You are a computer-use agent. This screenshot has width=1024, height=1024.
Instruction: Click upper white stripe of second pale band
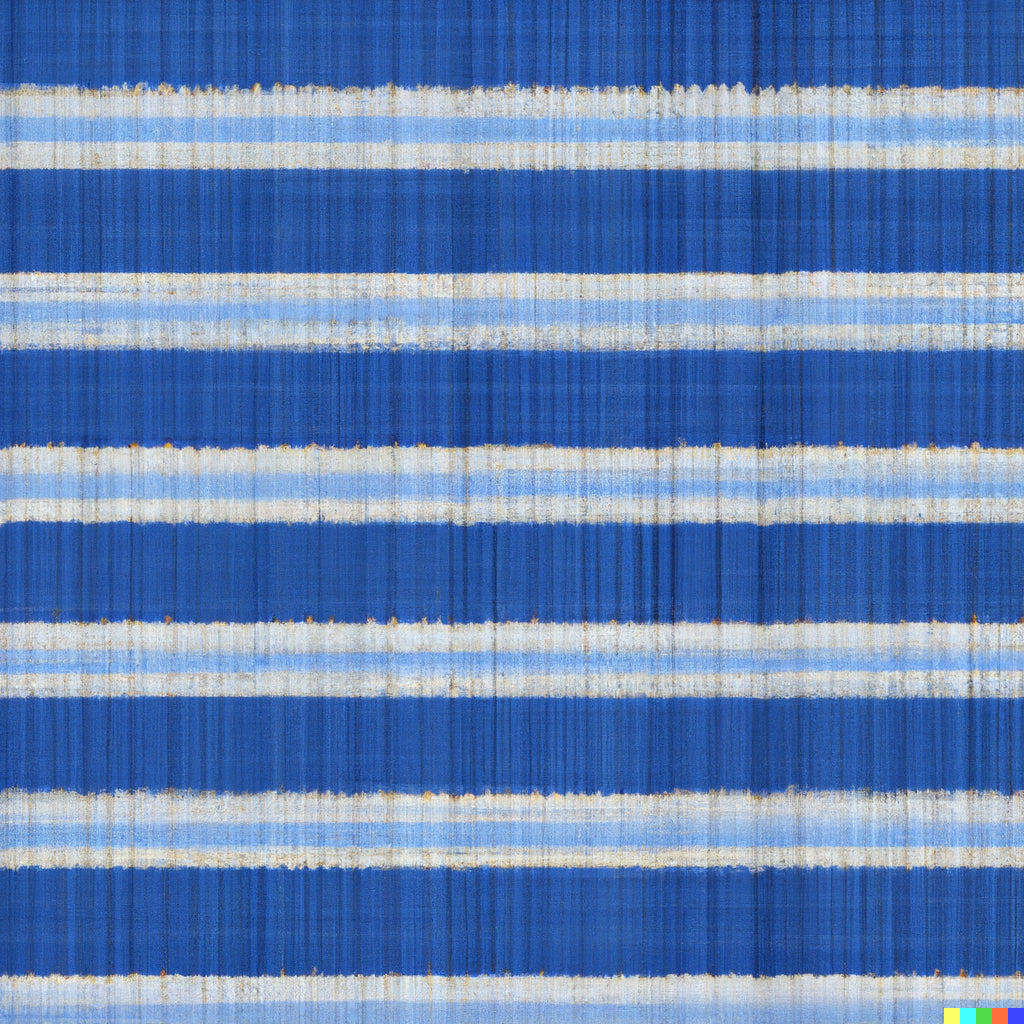[x=512, y=287]
